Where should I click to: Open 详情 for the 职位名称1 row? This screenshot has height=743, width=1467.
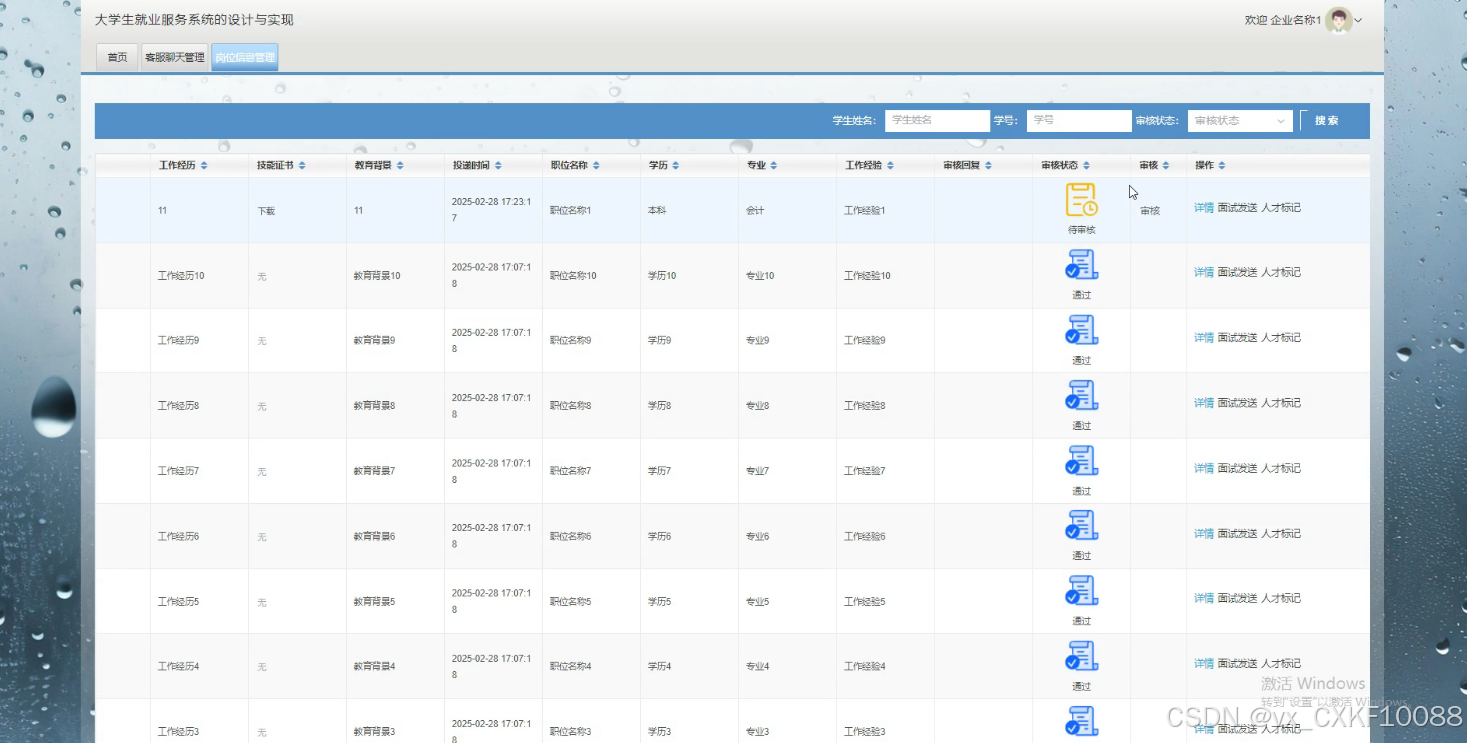[x=1204, y=207]
